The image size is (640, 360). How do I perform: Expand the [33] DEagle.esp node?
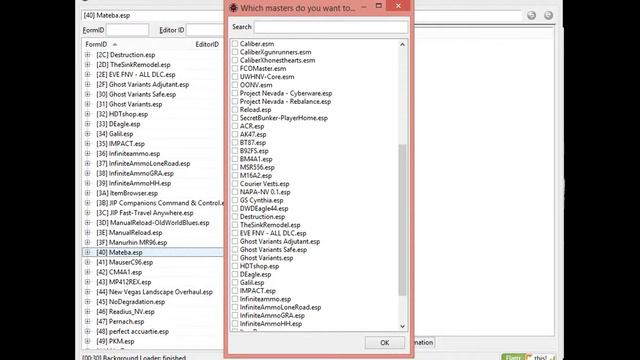click(87, 124)
